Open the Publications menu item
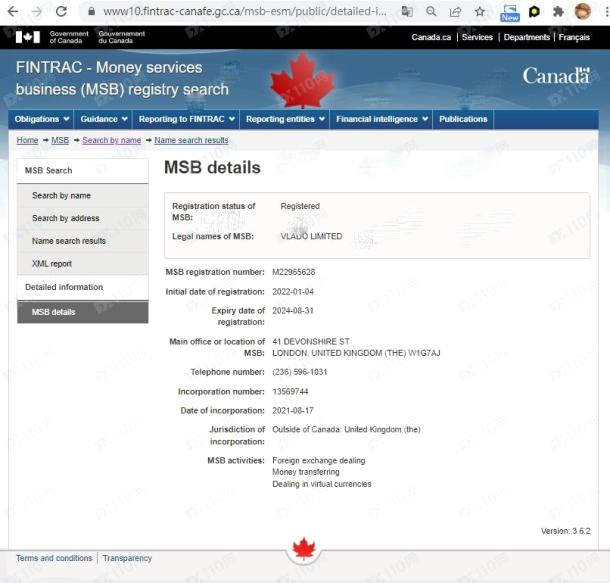Viewport: 610px width, 583px height. 463,119
